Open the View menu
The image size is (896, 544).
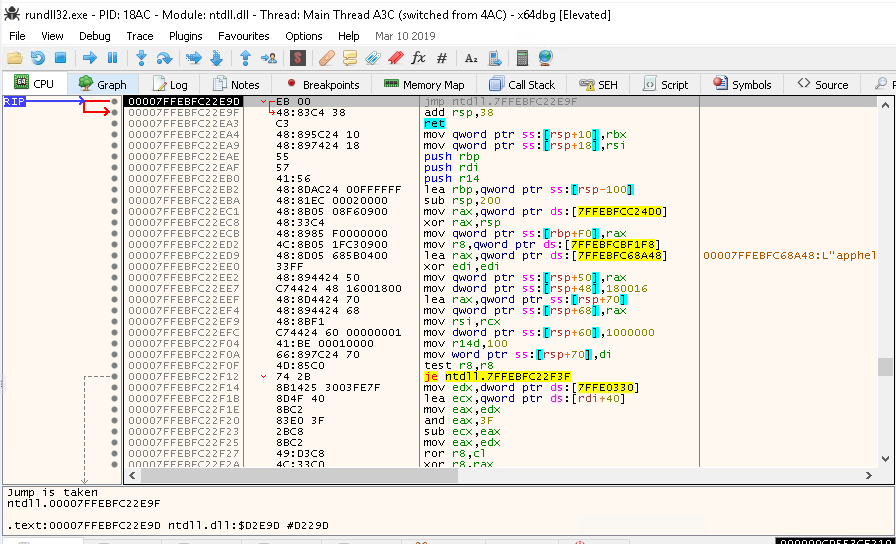(52, 36)
